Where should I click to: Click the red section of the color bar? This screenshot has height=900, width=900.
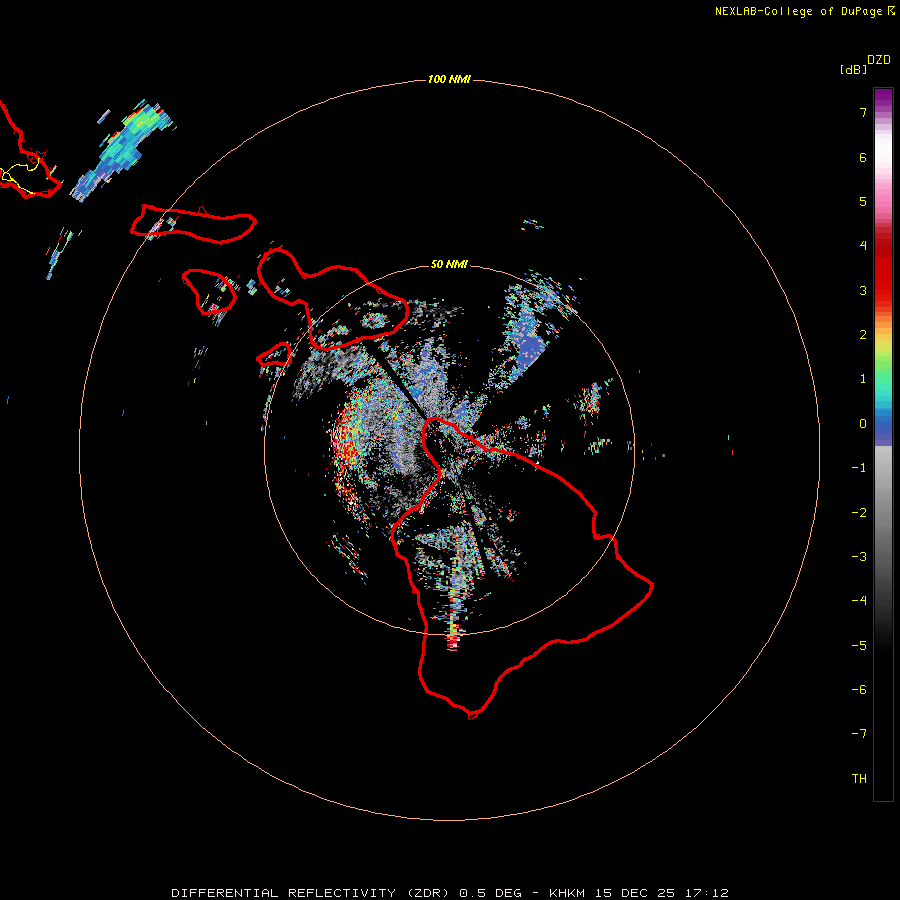(x=883, y=270)
